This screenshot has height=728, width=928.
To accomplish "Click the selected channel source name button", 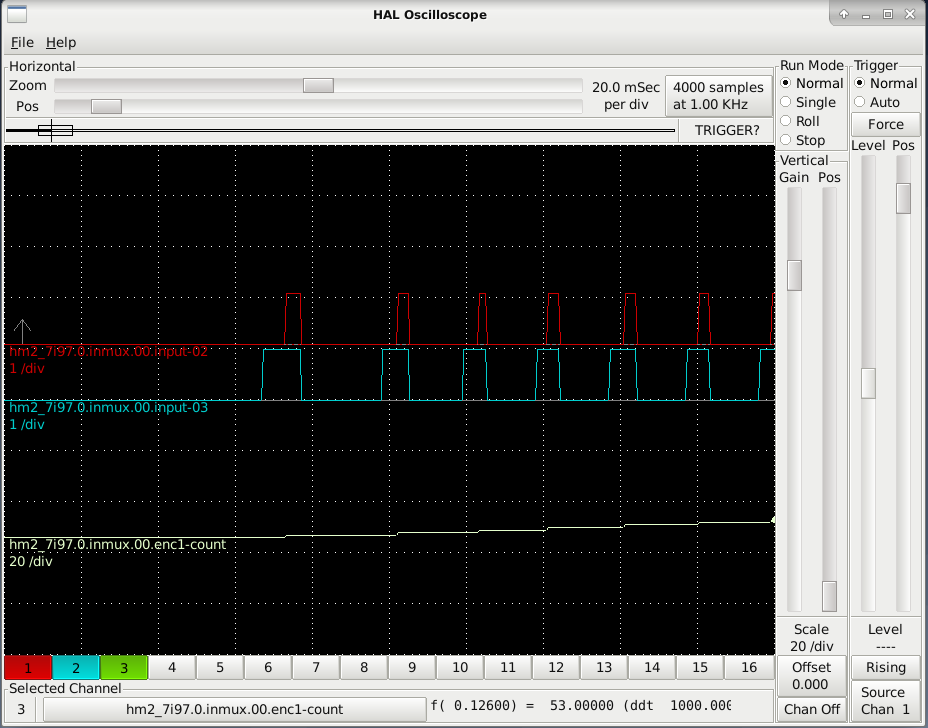I will [234, 709].
